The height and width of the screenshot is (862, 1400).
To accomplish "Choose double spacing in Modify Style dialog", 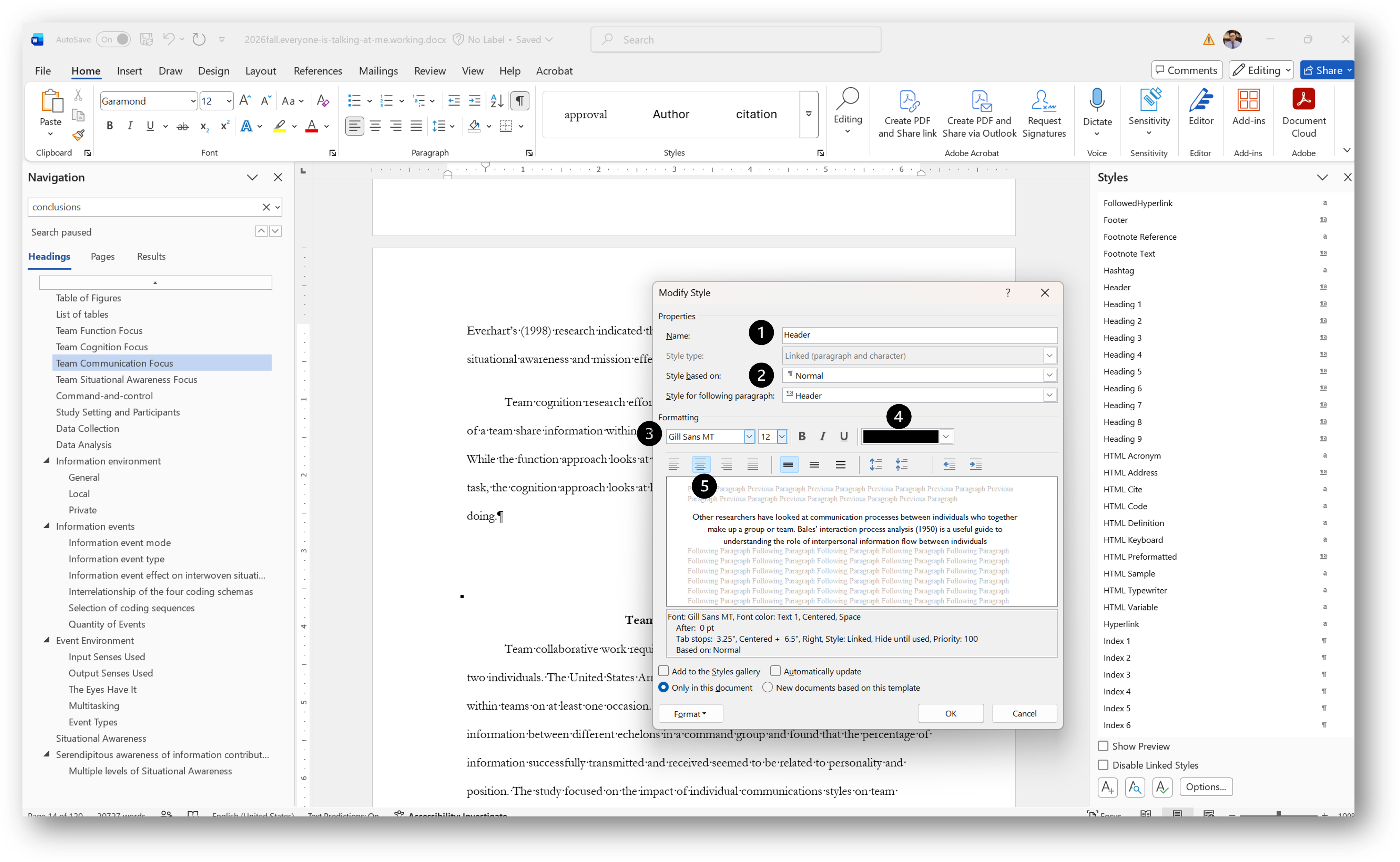I will (840, 465).
